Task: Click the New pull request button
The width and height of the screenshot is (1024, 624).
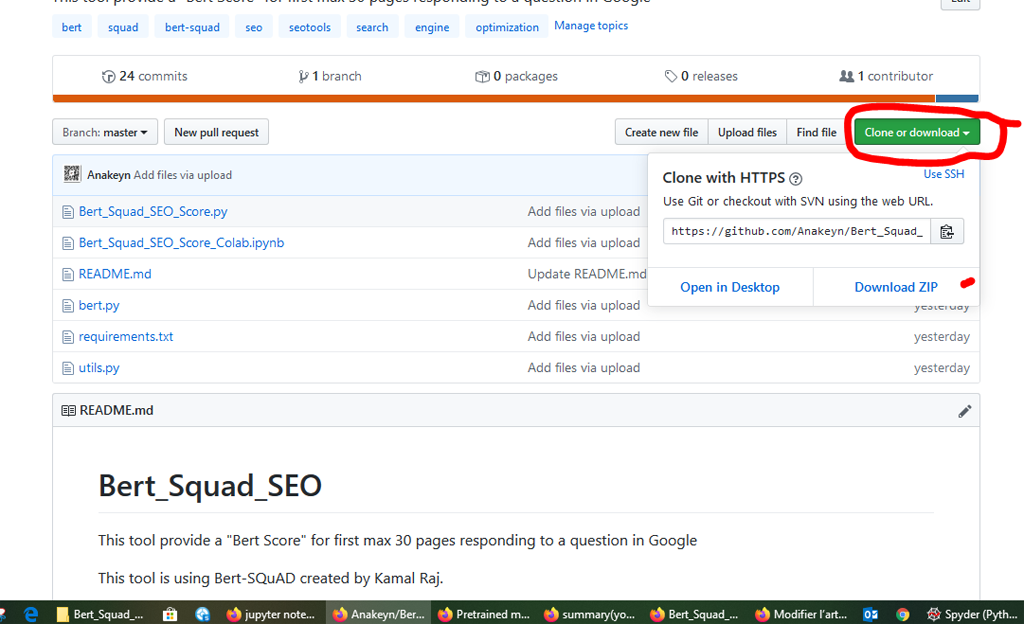Action: tap(216, 133)
